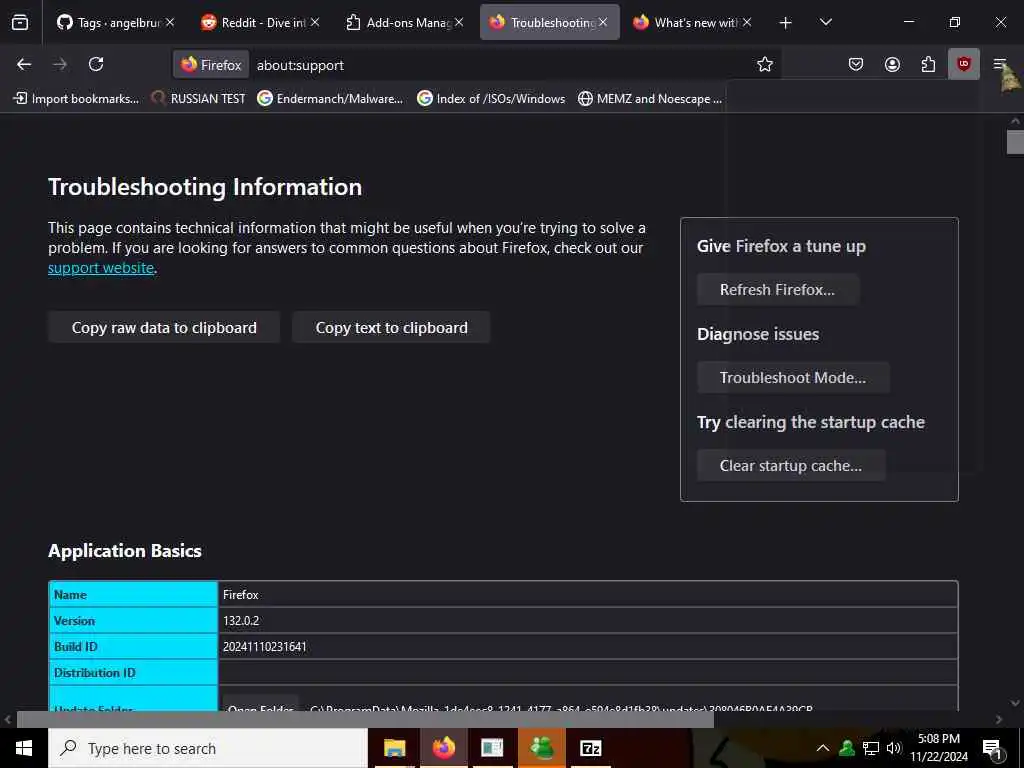Expand the list all tabs chevron
The image size is (1024, 768).
(x=825, y=22)
